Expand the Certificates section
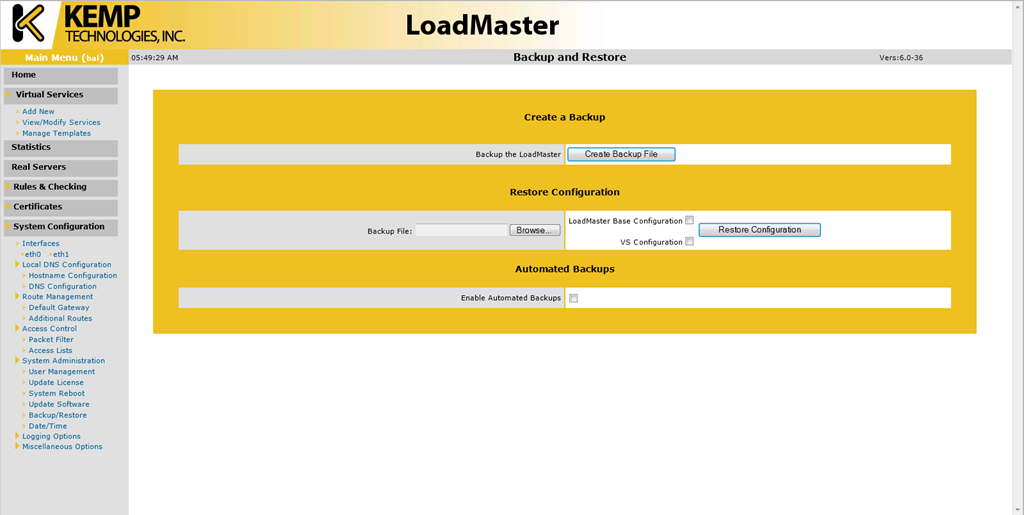 pos(61,208)
